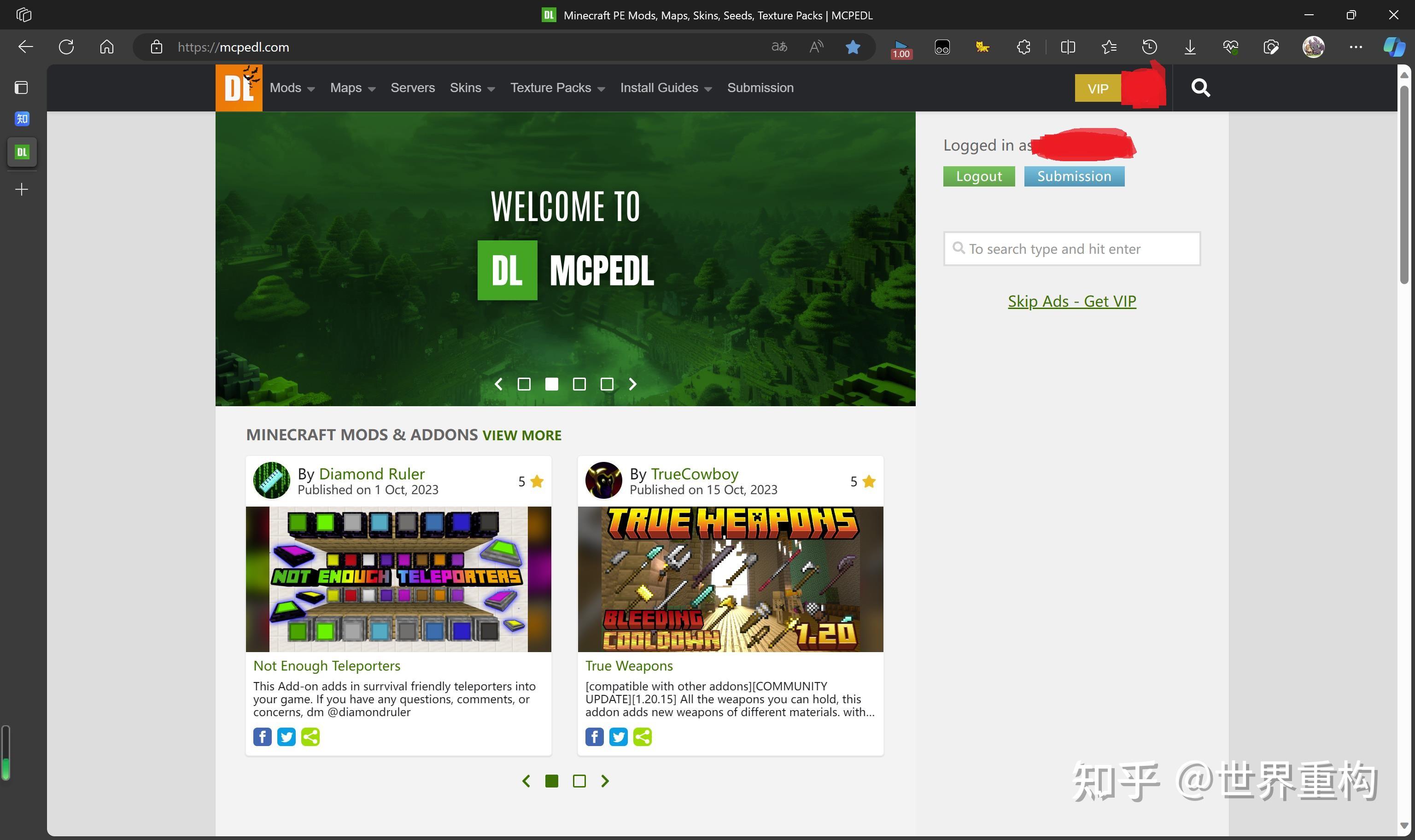
Task: Click the browser downloads icon
Action: coord(1191,47)
